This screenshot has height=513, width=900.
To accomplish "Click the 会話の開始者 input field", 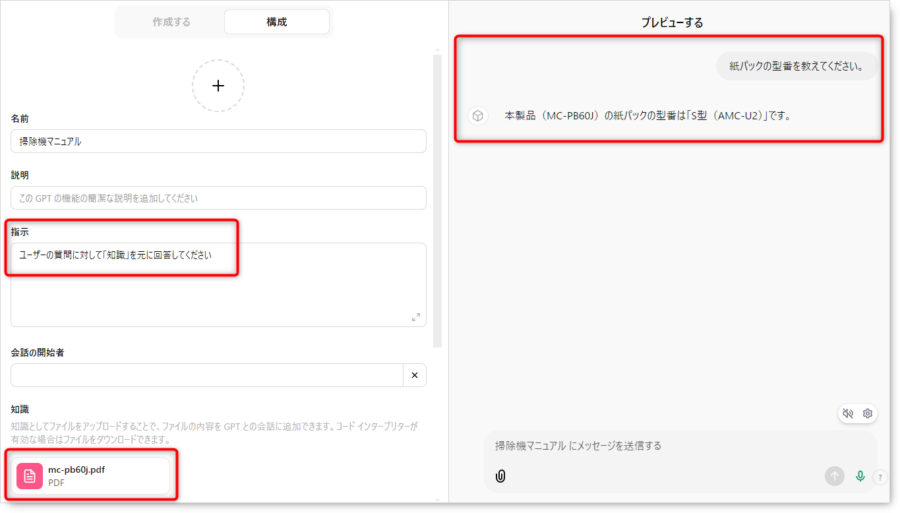I will [x=205, y=375].
